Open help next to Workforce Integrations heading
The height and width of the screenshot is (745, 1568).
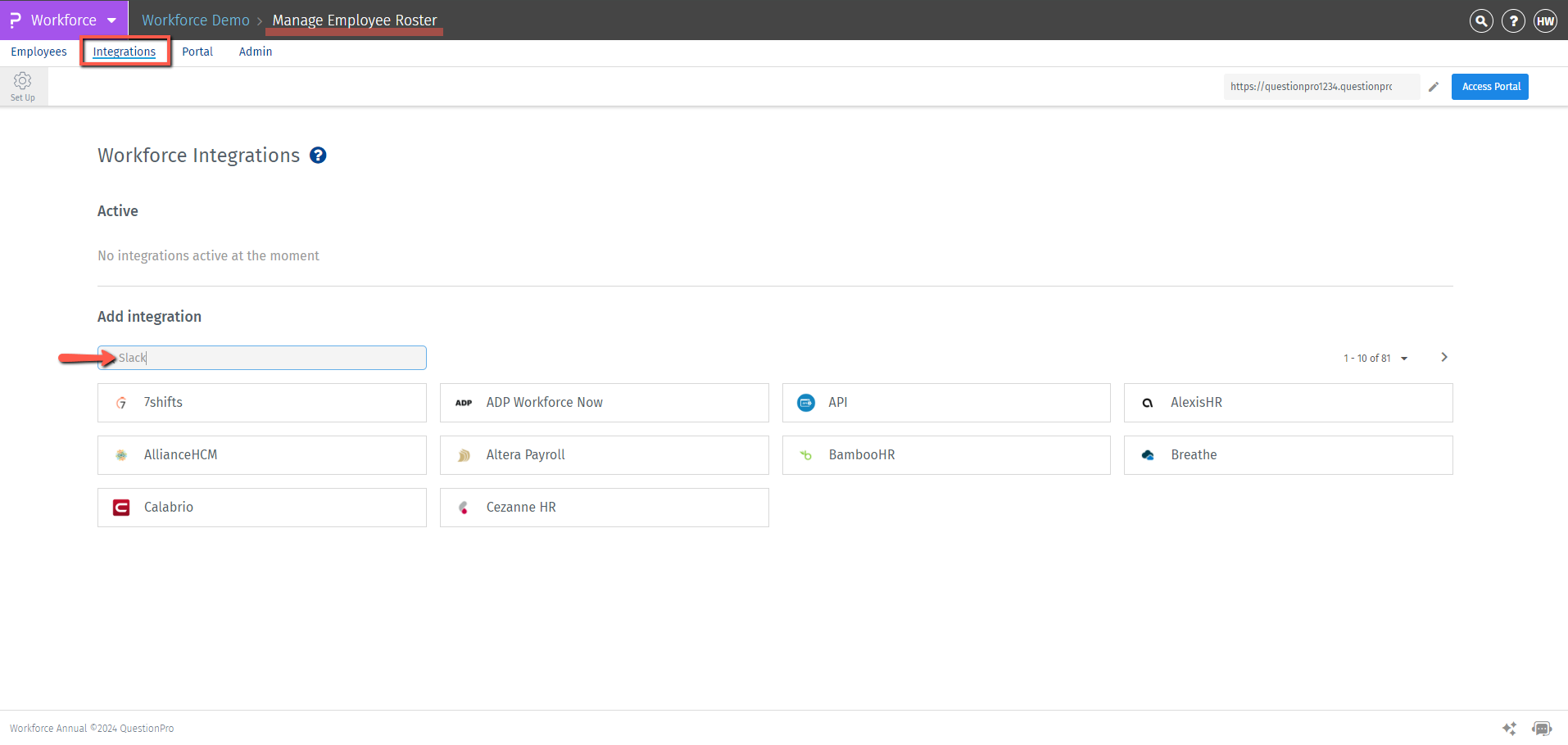318,156
